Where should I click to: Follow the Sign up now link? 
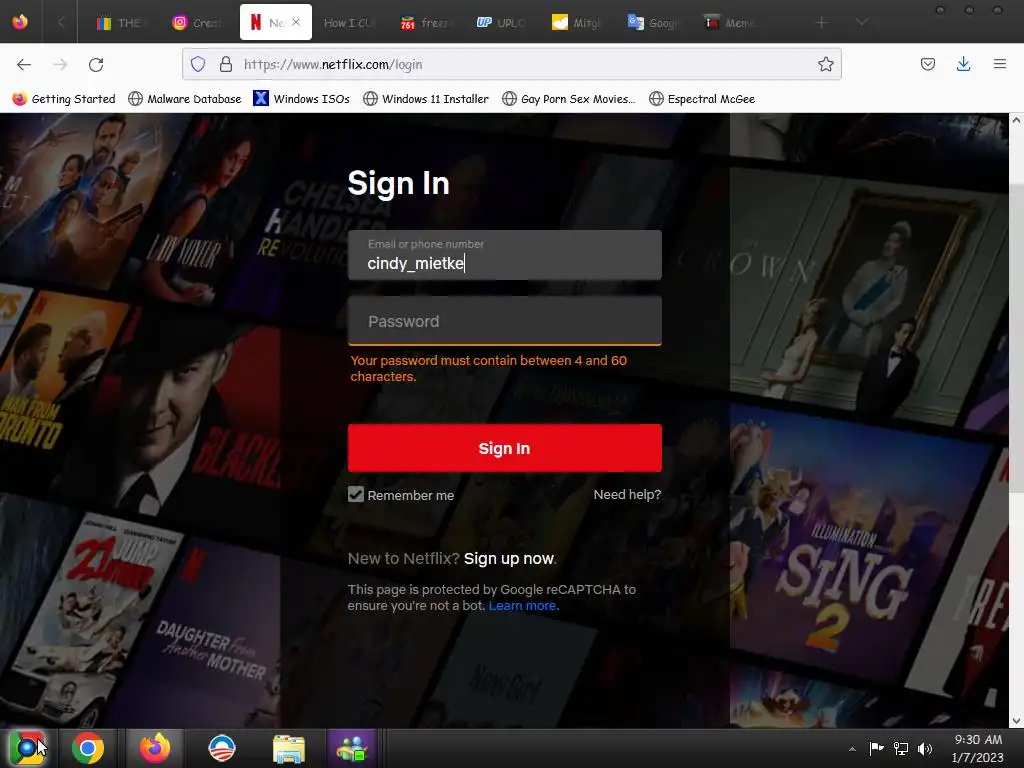click(x=509, y=558)
